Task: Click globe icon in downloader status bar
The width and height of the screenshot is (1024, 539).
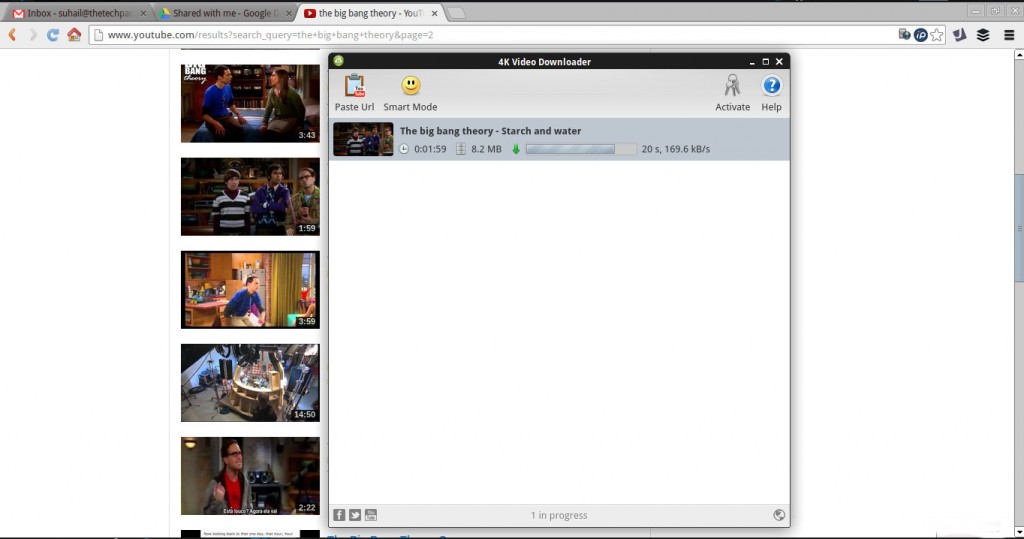Action: tap(778, 515)
